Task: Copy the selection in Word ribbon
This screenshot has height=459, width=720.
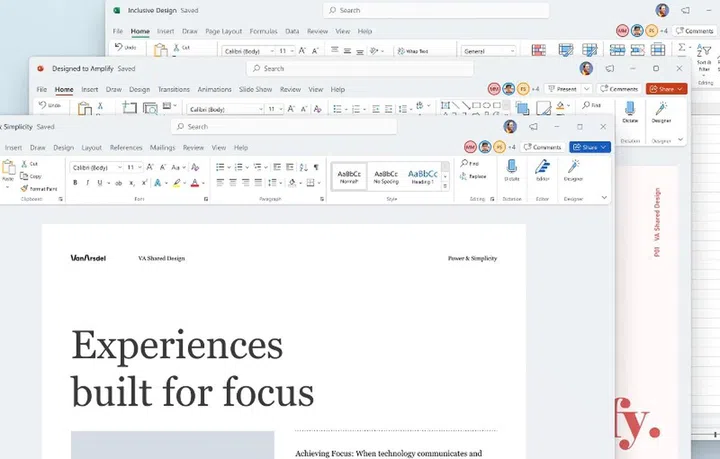Action: click(x=30, y=176)
